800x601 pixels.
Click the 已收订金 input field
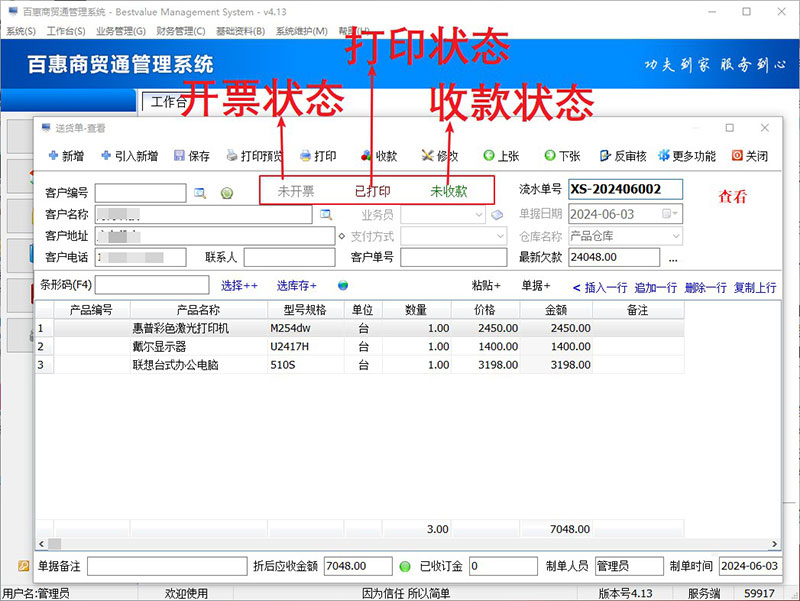tap(503, 566)
